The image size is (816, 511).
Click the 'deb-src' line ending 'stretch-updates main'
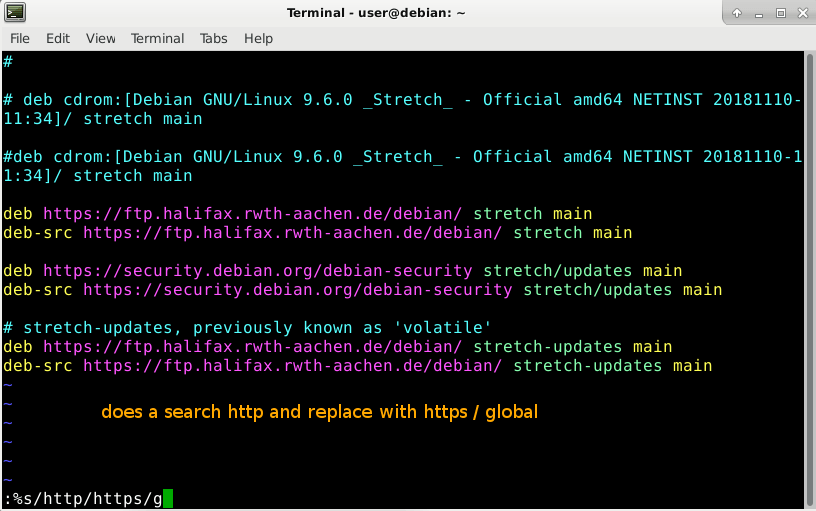(x=358, y=366)
